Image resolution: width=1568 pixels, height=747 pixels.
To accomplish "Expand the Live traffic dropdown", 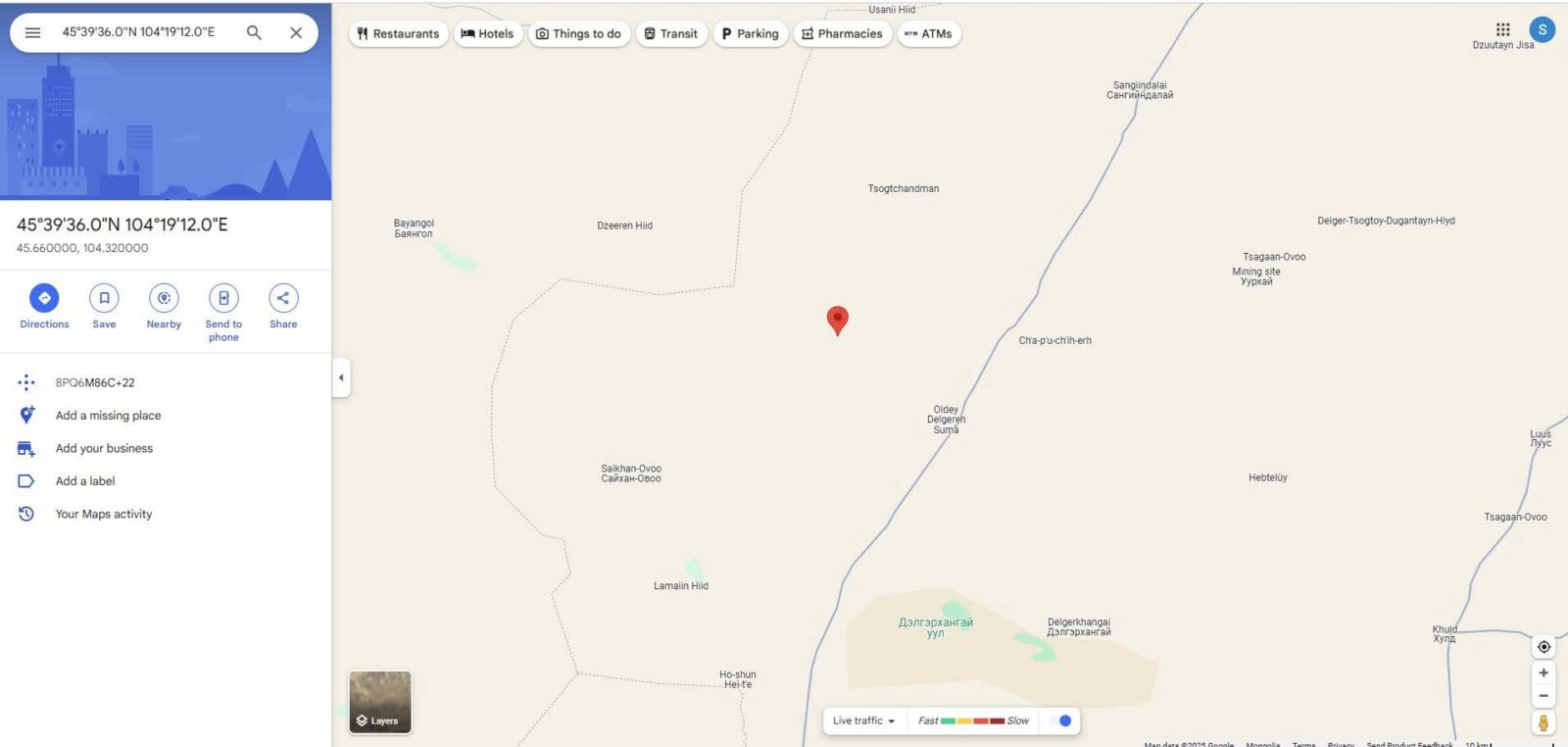I will [x=863, y=721].
